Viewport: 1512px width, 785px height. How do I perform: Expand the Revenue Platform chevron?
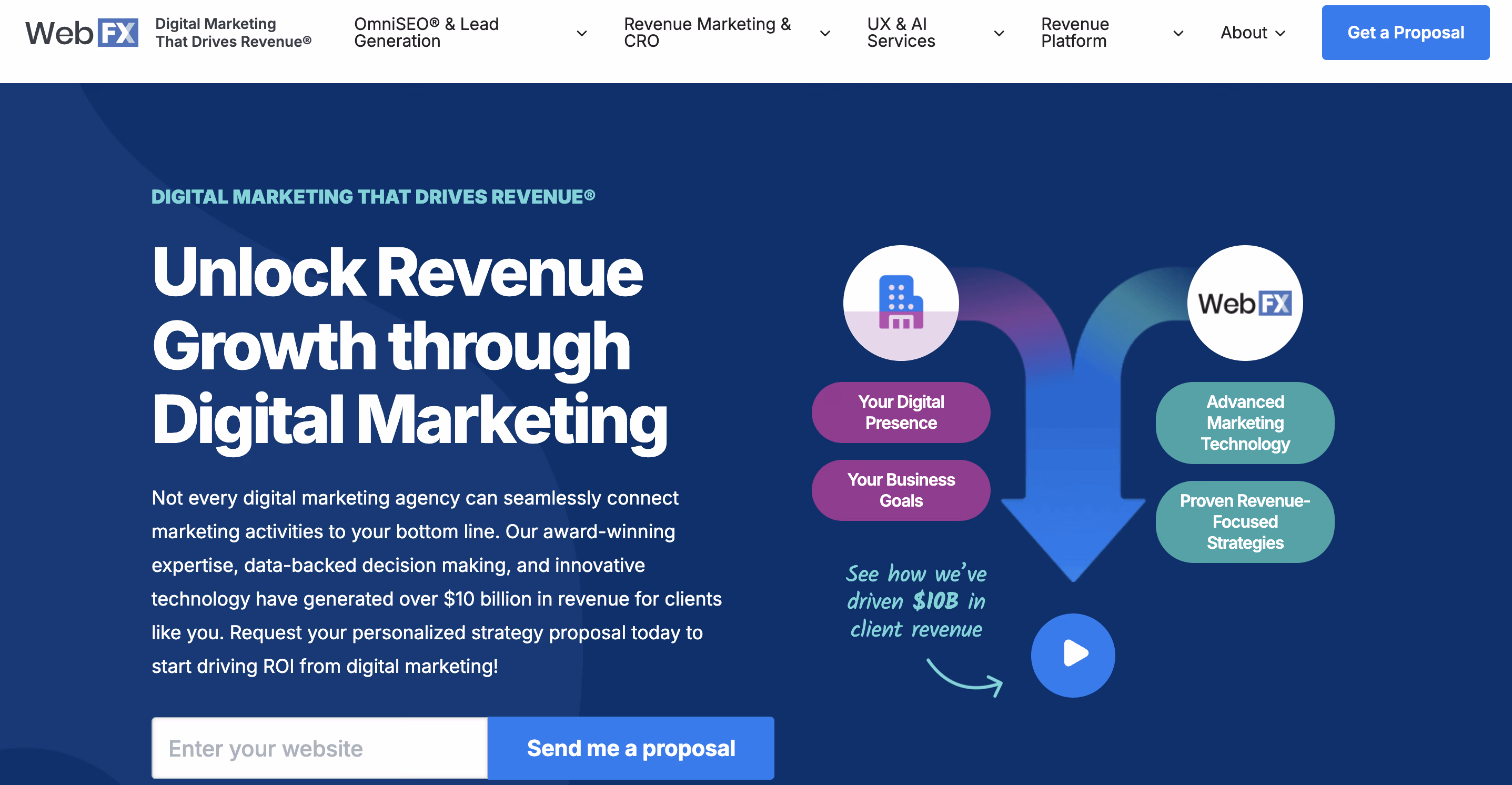coord(1177,33)
